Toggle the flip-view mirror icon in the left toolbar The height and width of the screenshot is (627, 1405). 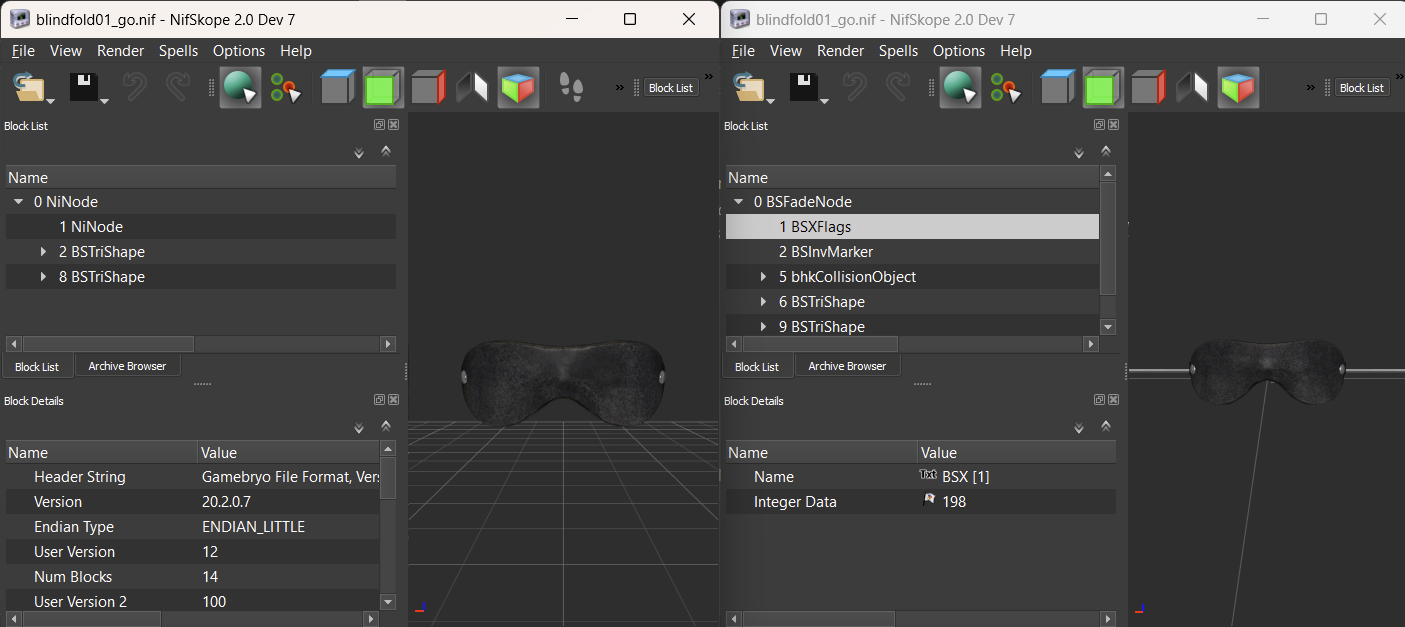472,88
